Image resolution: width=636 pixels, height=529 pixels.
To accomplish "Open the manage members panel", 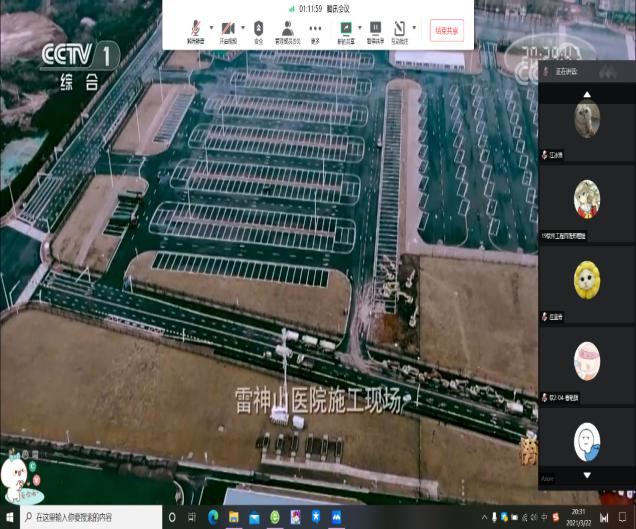I will pos(287,29).
